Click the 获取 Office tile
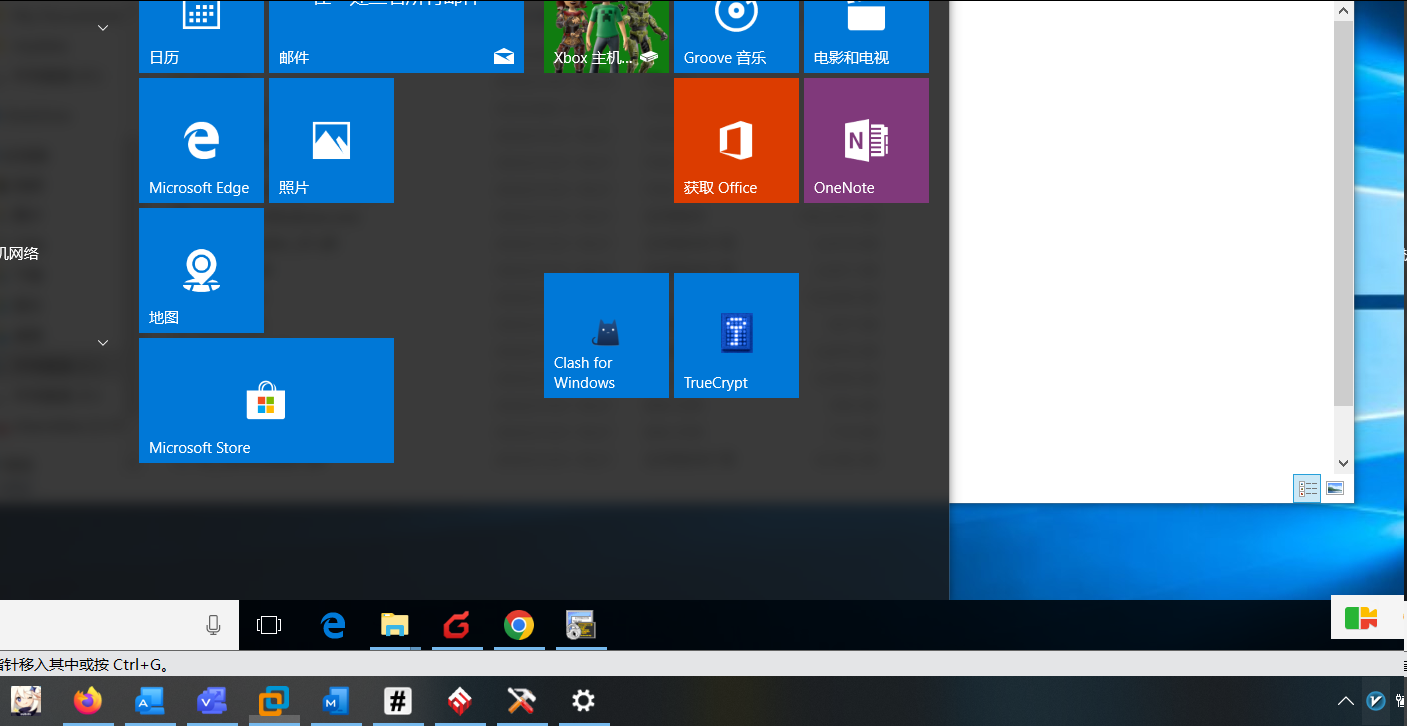Screen dimensions: 1407x726 click(736, 140)
